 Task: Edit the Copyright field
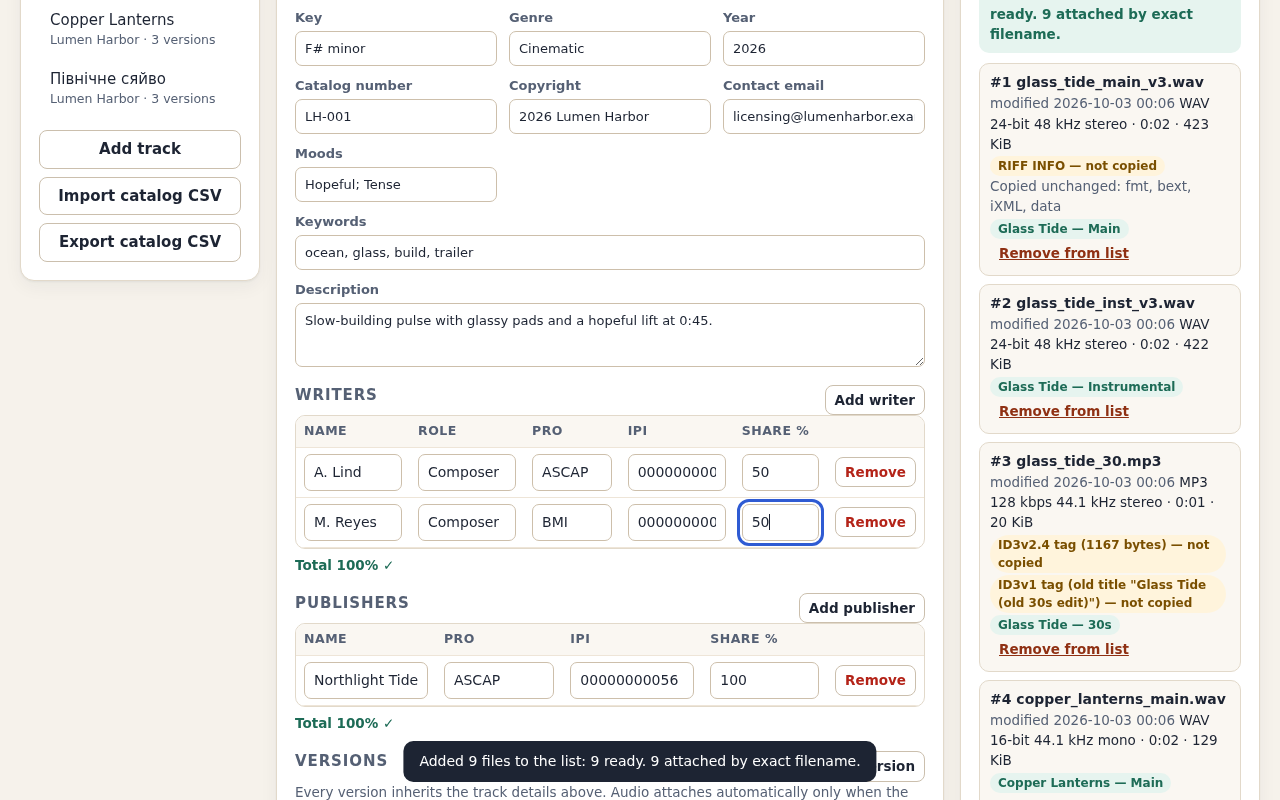610,116
